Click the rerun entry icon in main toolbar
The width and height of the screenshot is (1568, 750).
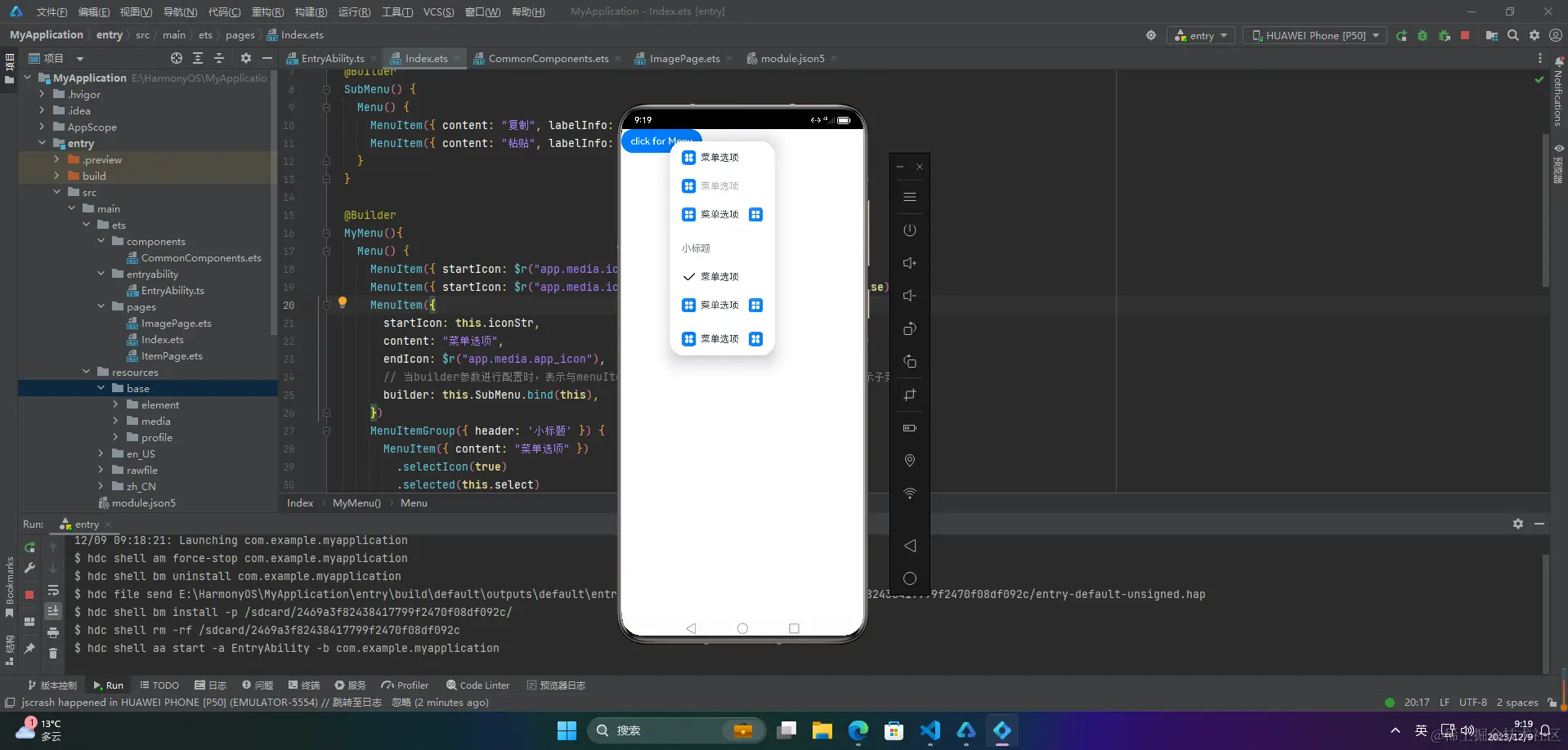point(1401,36)
